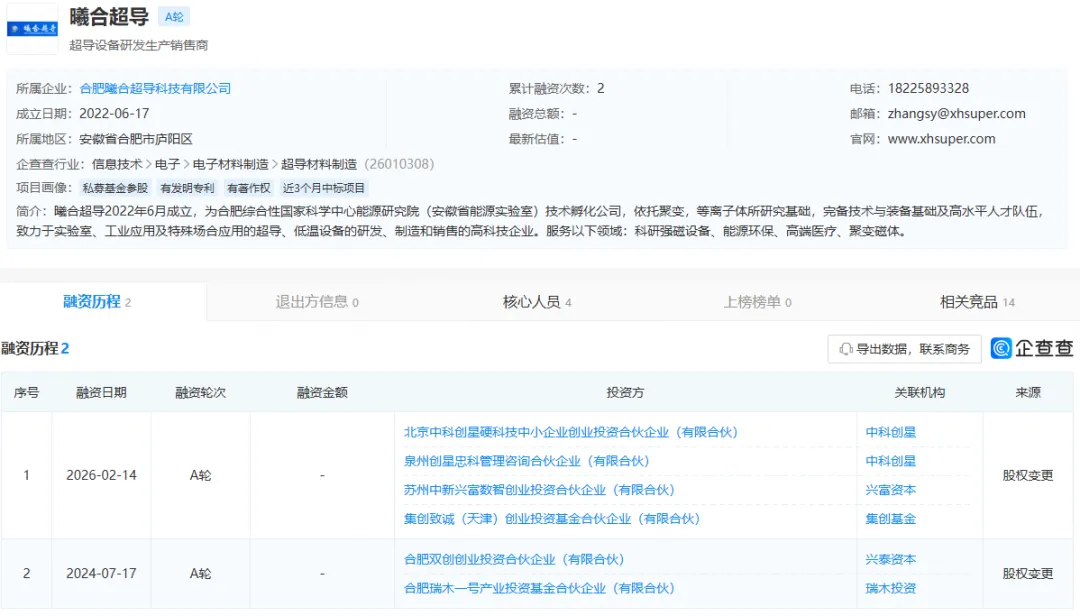Click 股权变更 source in the 2024-07-17 row
This screenshot has height=616, width=1080.
(1028, 573)
